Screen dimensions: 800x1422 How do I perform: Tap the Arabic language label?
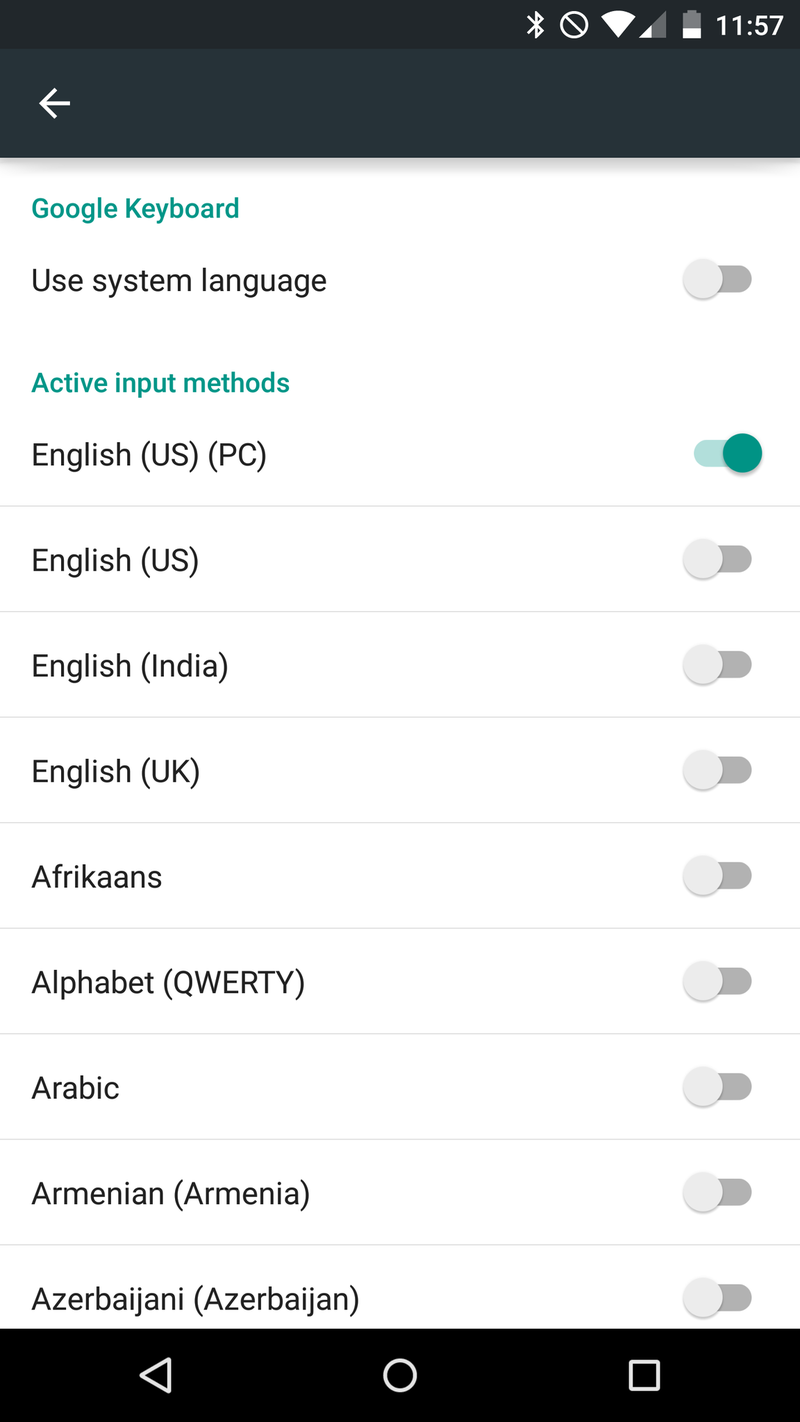click(76, 1088)
